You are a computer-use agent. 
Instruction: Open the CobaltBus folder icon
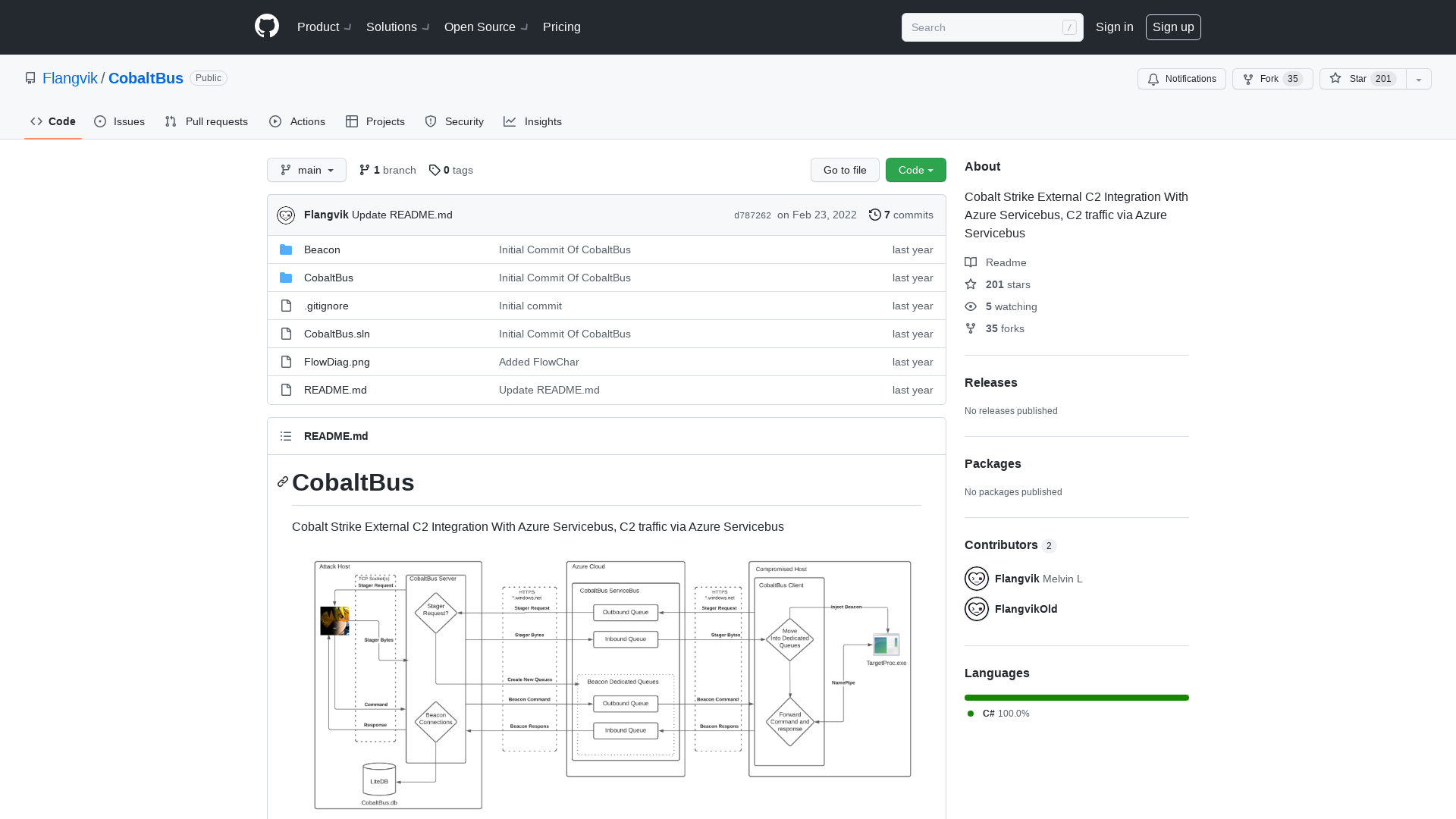point(286,278)
